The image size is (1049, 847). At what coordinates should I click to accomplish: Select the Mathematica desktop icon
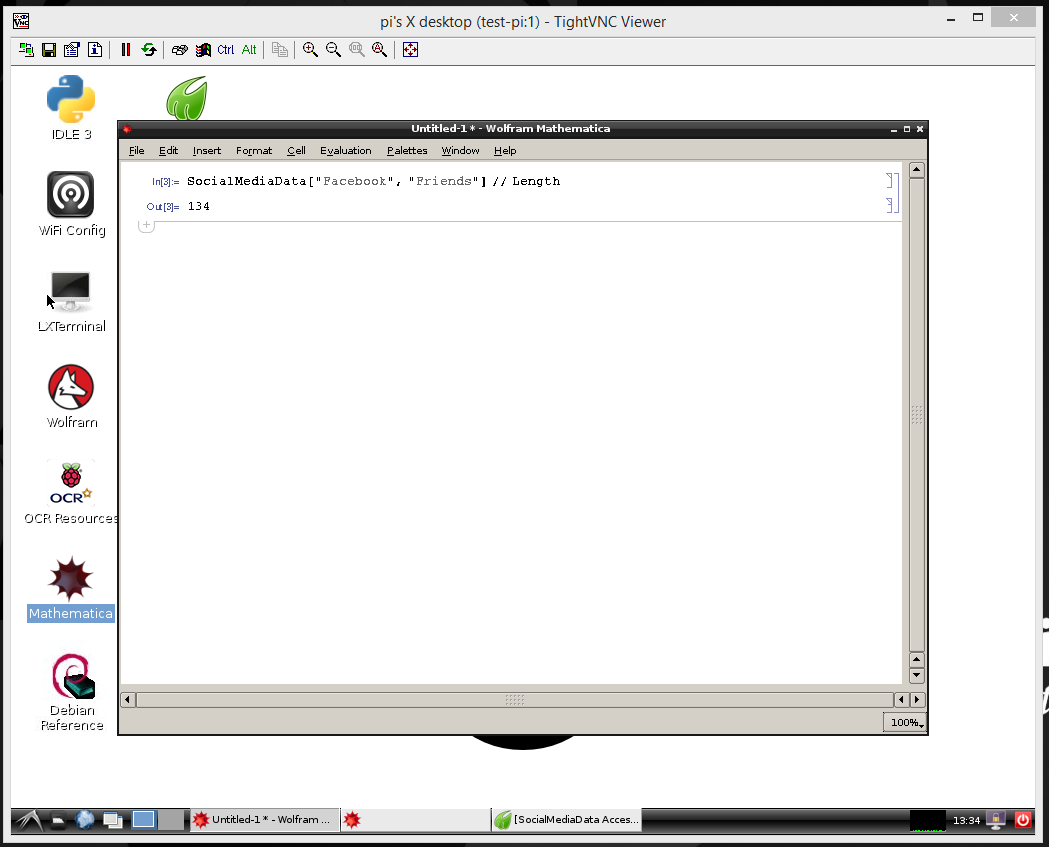[71, 589]
